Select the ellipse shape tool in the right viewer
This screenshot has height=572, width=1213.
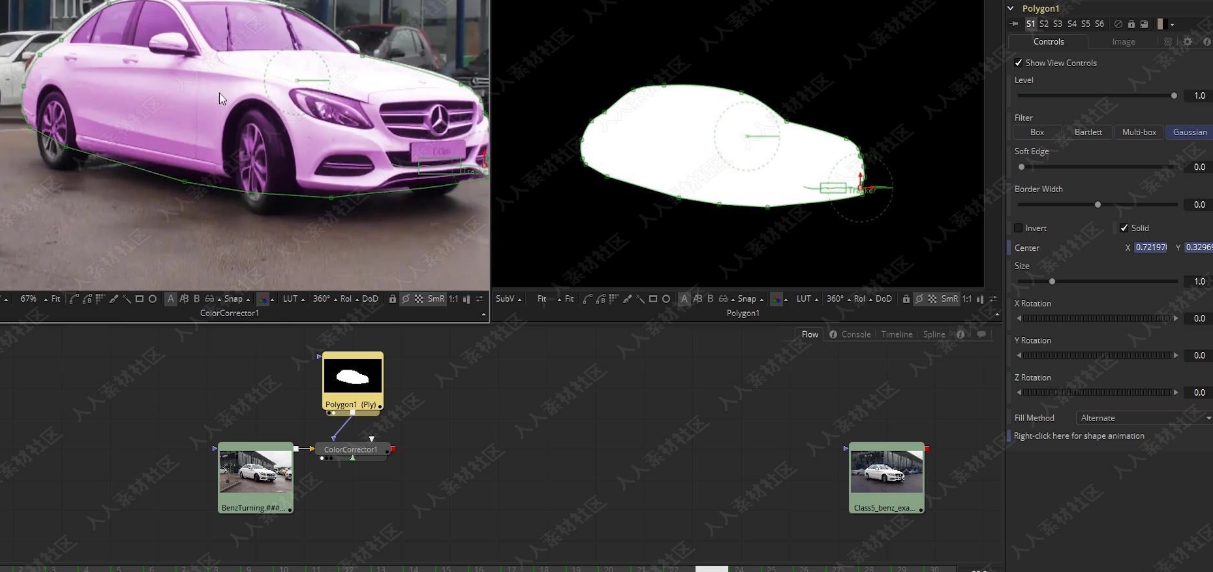tap(666, 299)
